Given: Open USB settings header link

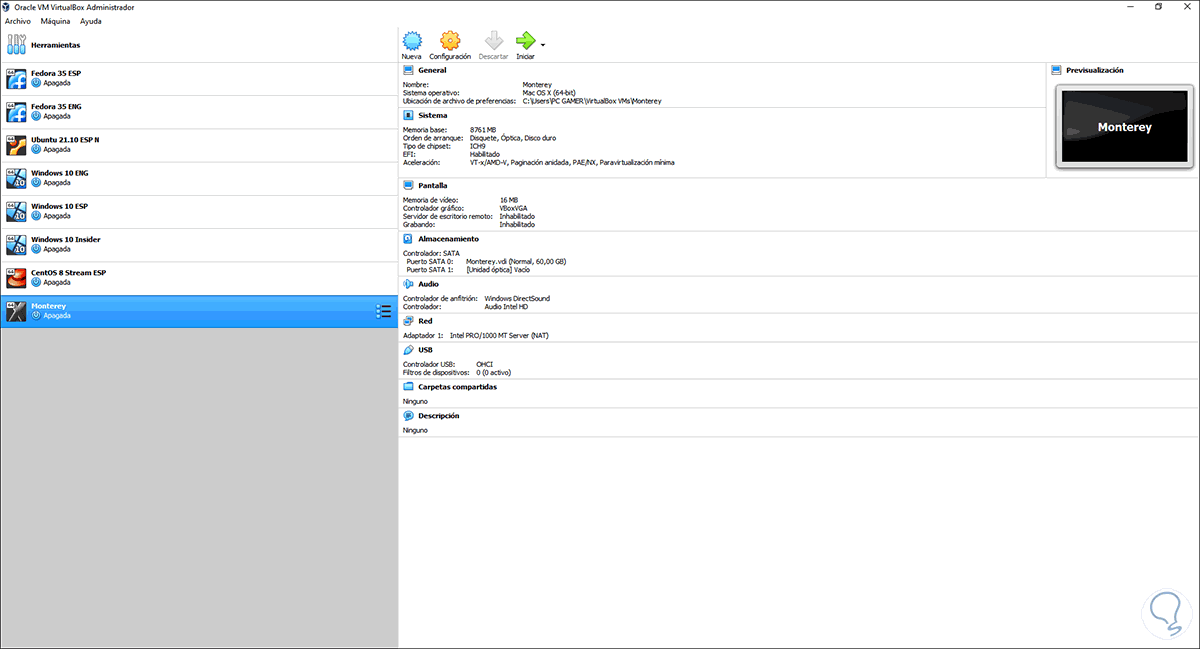Looking at the screenshot, I should point(426,350).
